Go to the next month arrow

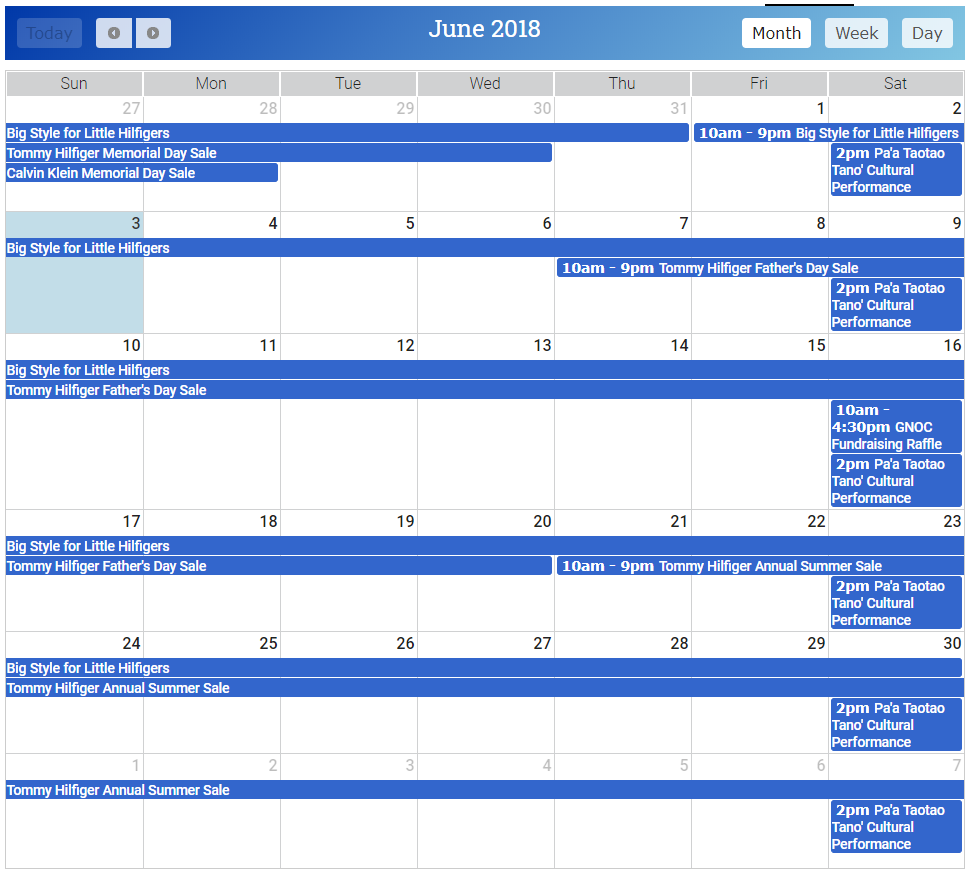pos(153,33)
